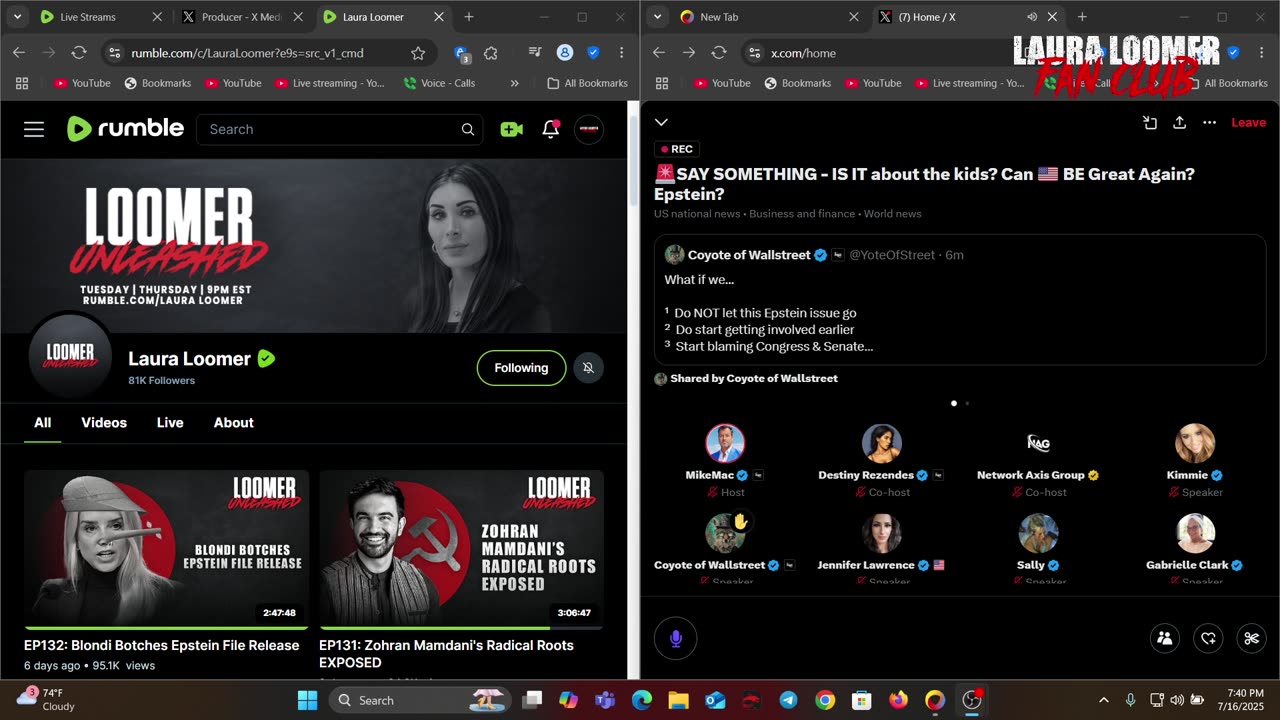Viewport: 1280px width, 720px height.
Task: Collapse the X Space with the chevron
Action: click(x=661, y=122)
